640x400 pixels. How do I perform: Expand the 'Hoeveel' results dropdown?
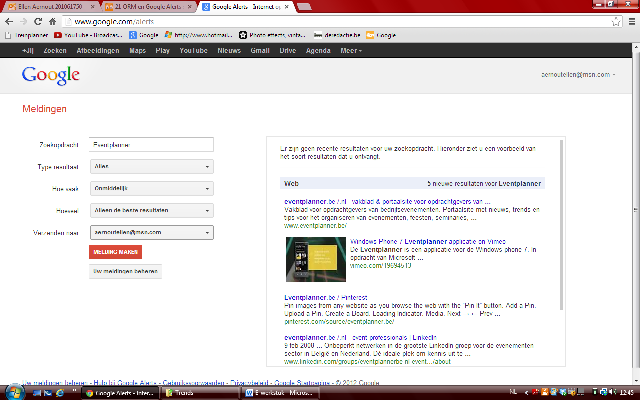(150, 211)
